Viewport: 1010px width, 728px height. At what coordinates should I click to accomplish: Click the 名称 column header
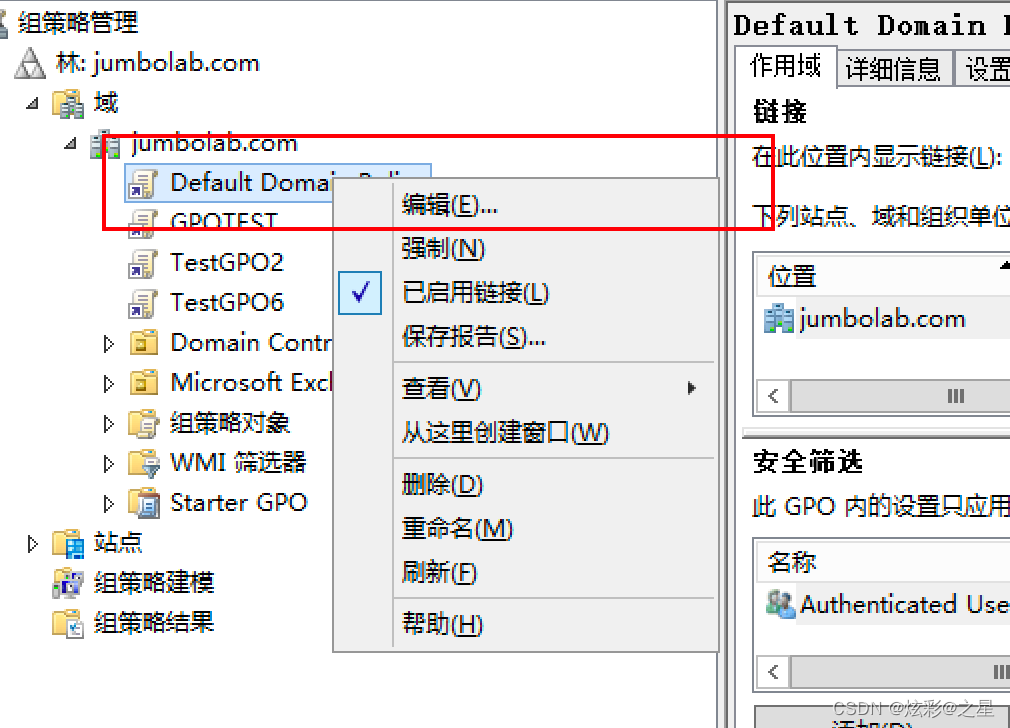coord(882,562)
